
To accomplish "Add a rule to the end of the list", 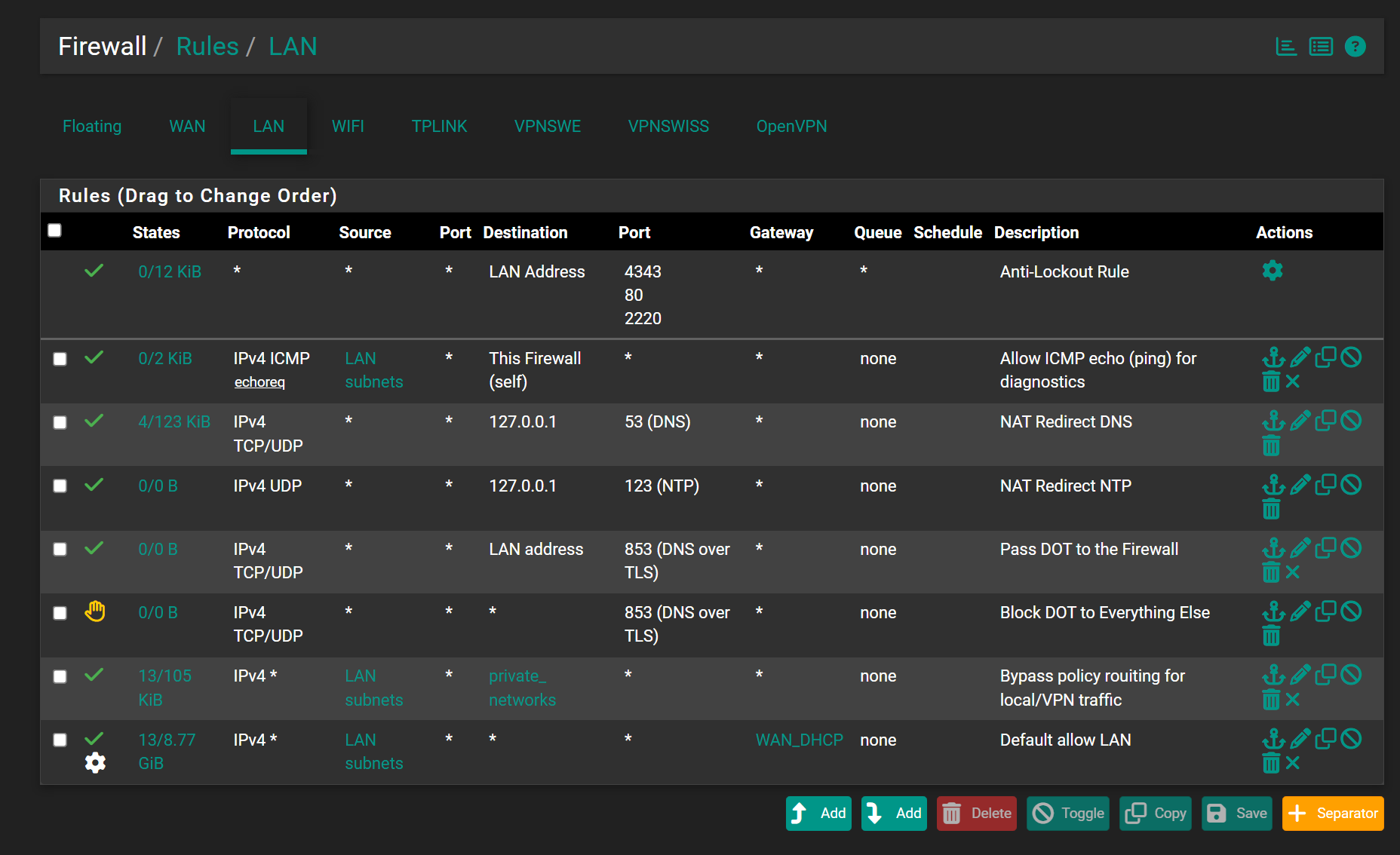I will [894, 814].
